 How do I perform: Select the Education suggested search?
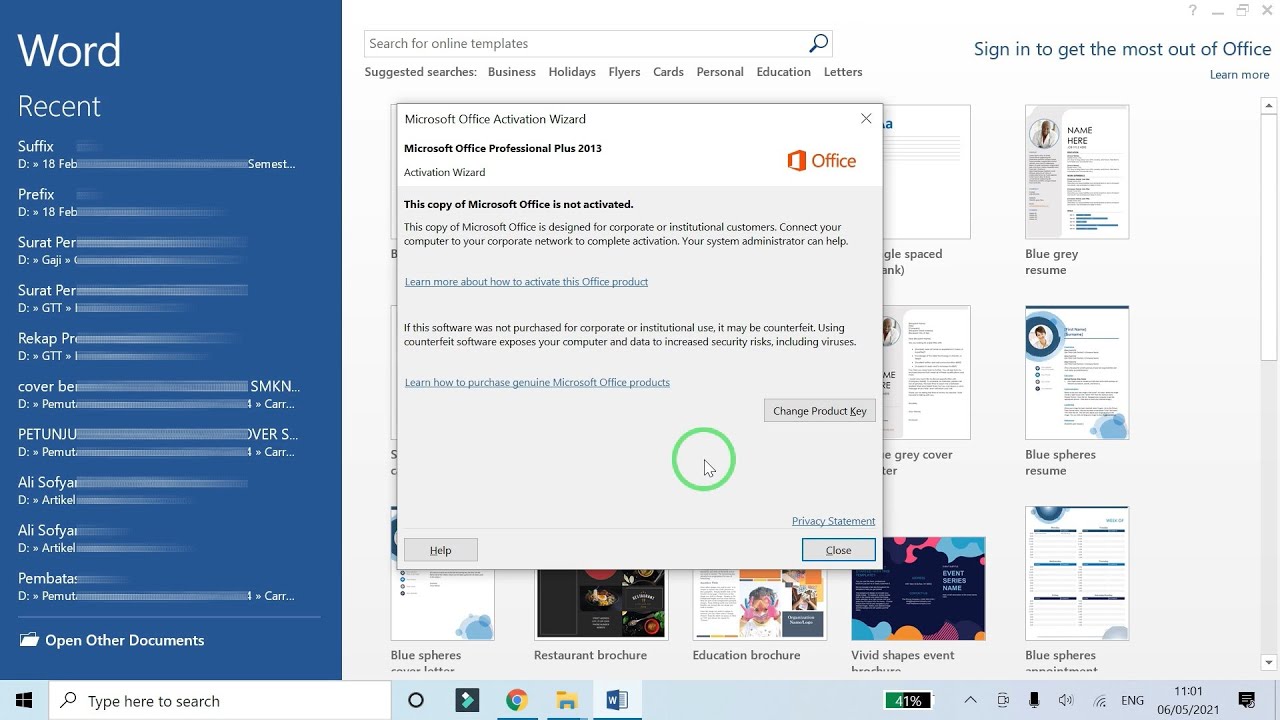(x=783, y=72)
